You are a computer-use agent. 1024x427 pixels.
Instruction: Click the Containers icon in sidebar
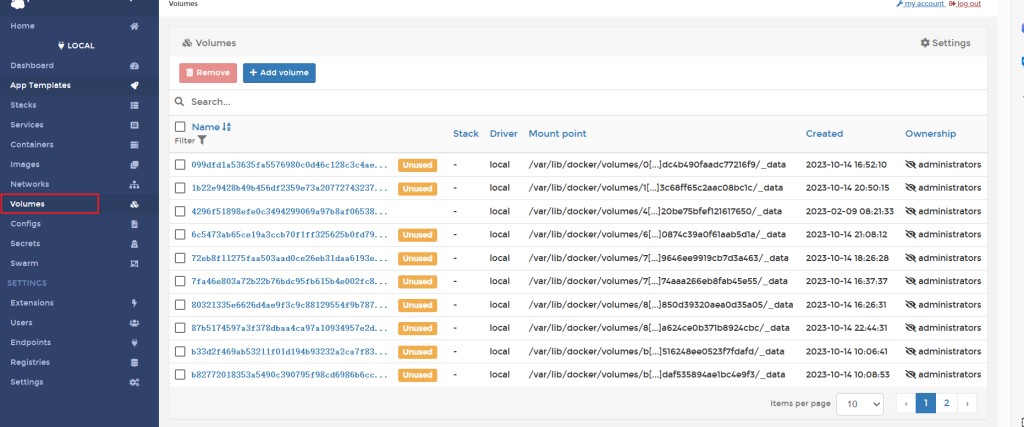134,145
